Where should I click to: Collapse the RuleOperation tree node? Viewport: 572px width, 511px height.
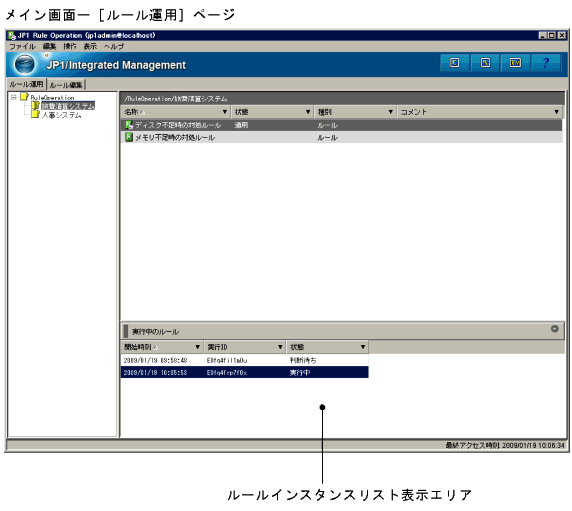click(x=13, y=97)
